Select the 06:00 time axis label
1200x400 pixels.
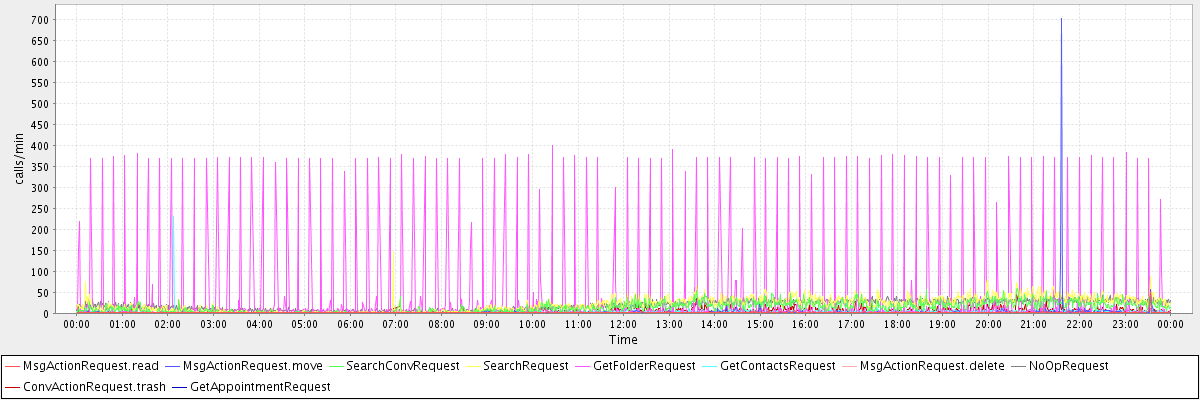(x=350, y=324)
